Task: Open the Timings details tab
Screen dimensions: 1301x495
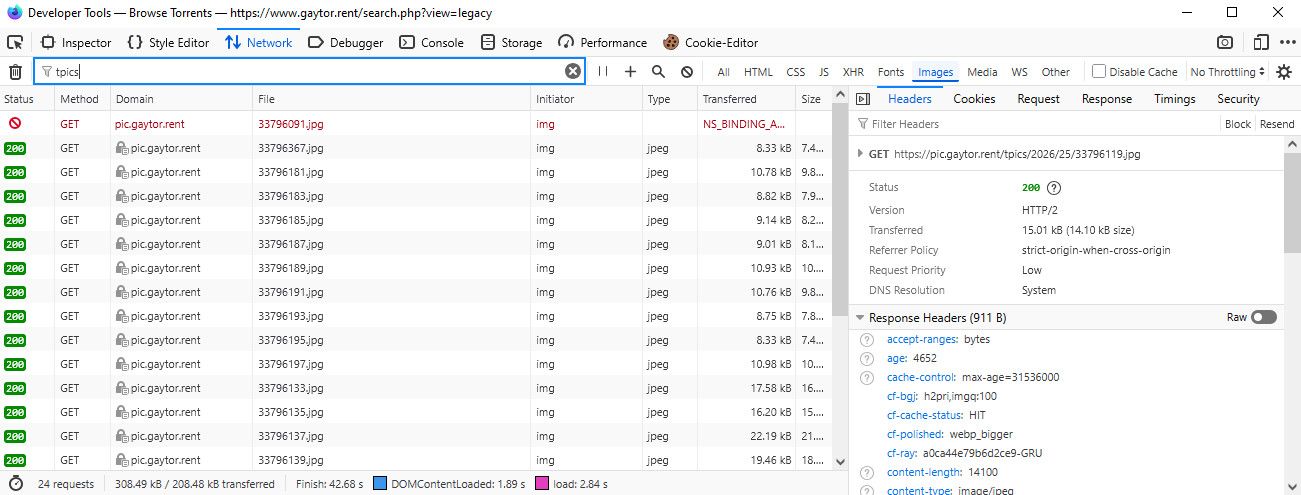Action: (x=1174, y=99)
